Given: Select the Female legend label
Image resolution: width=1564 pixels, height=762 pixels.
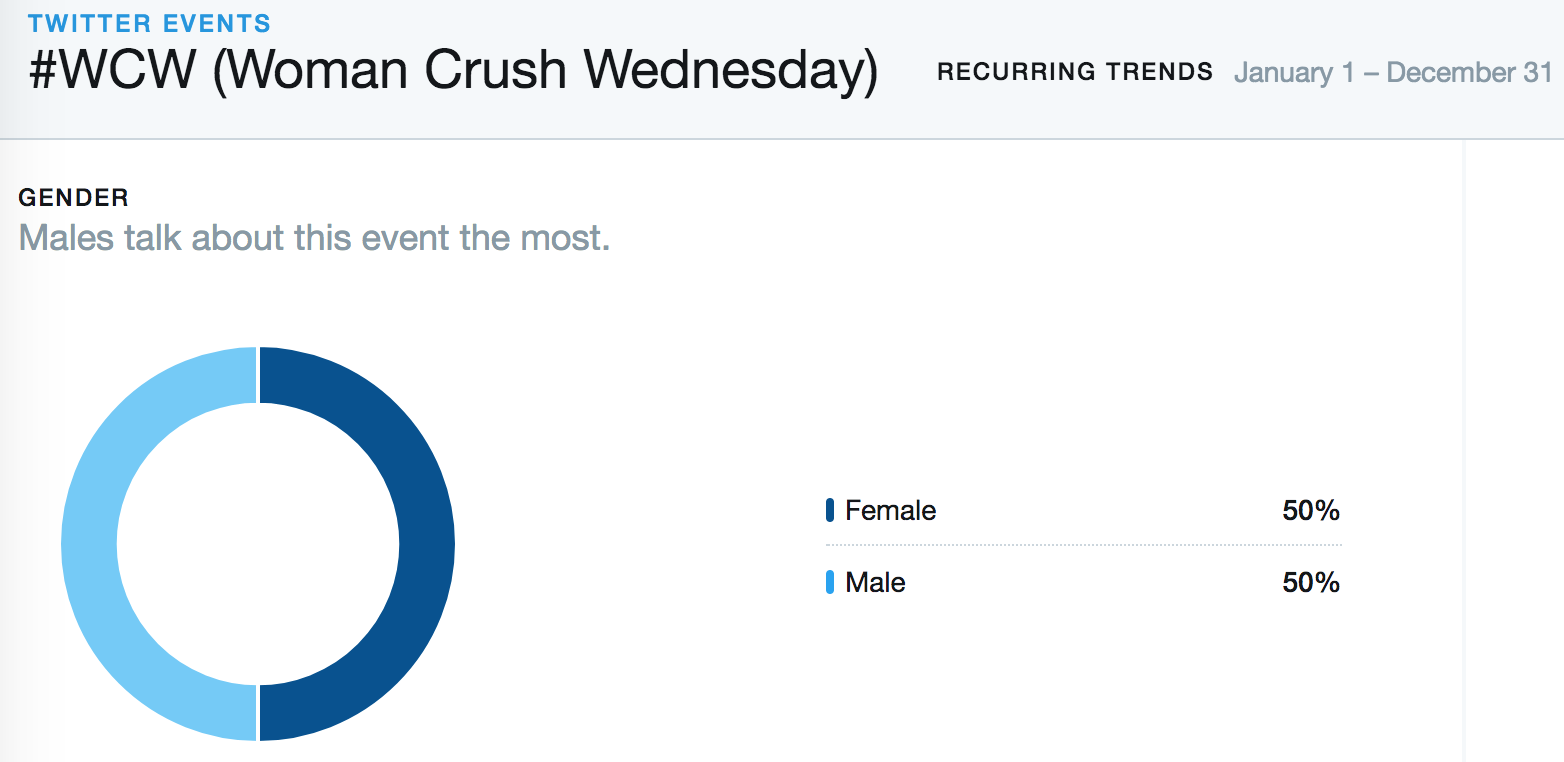Looking at the screenshot, I should (x=890, y=511).
